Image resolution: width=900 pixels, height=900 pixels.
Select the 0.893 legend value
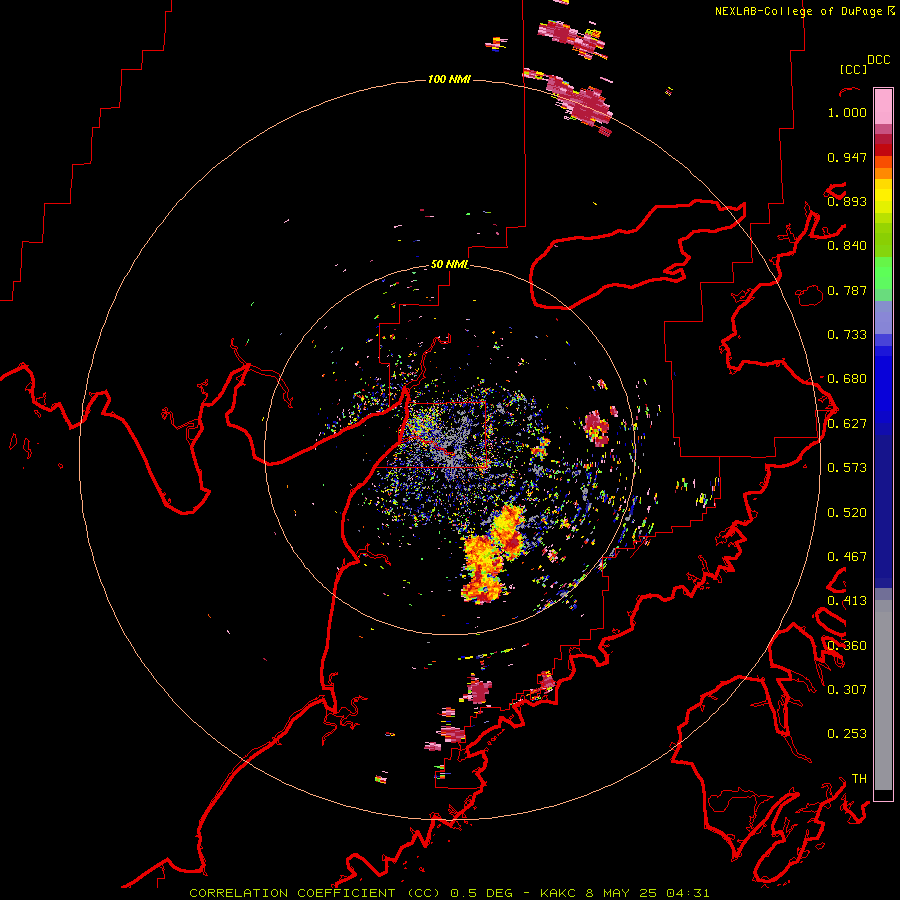(847, 201)
